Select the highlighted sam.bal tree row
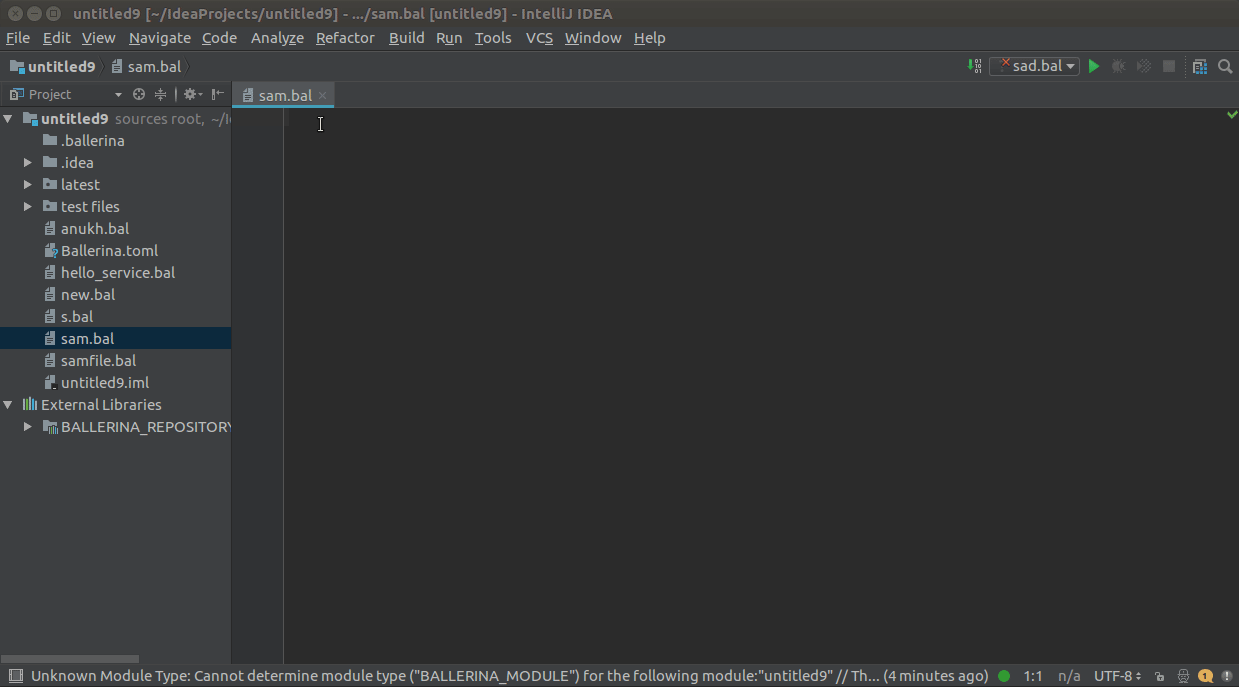Image resolution: width=1239 pixels, height=687 pixels. [115, 338]
